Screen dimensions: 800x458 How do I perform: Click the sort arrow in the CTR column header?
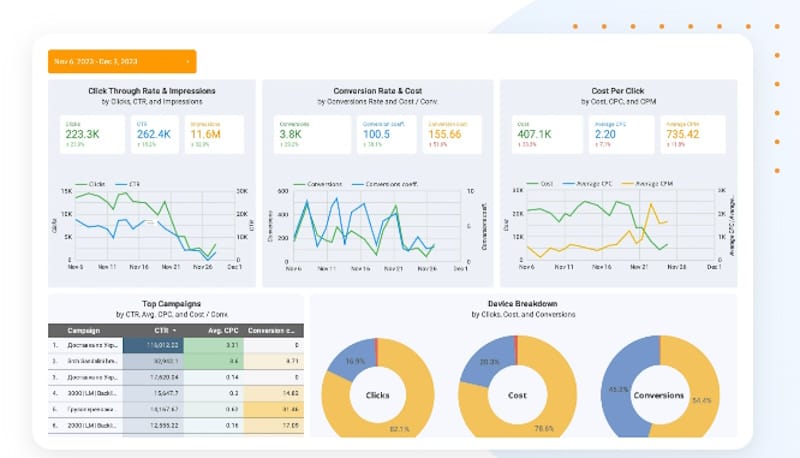[x=176, y=330]
